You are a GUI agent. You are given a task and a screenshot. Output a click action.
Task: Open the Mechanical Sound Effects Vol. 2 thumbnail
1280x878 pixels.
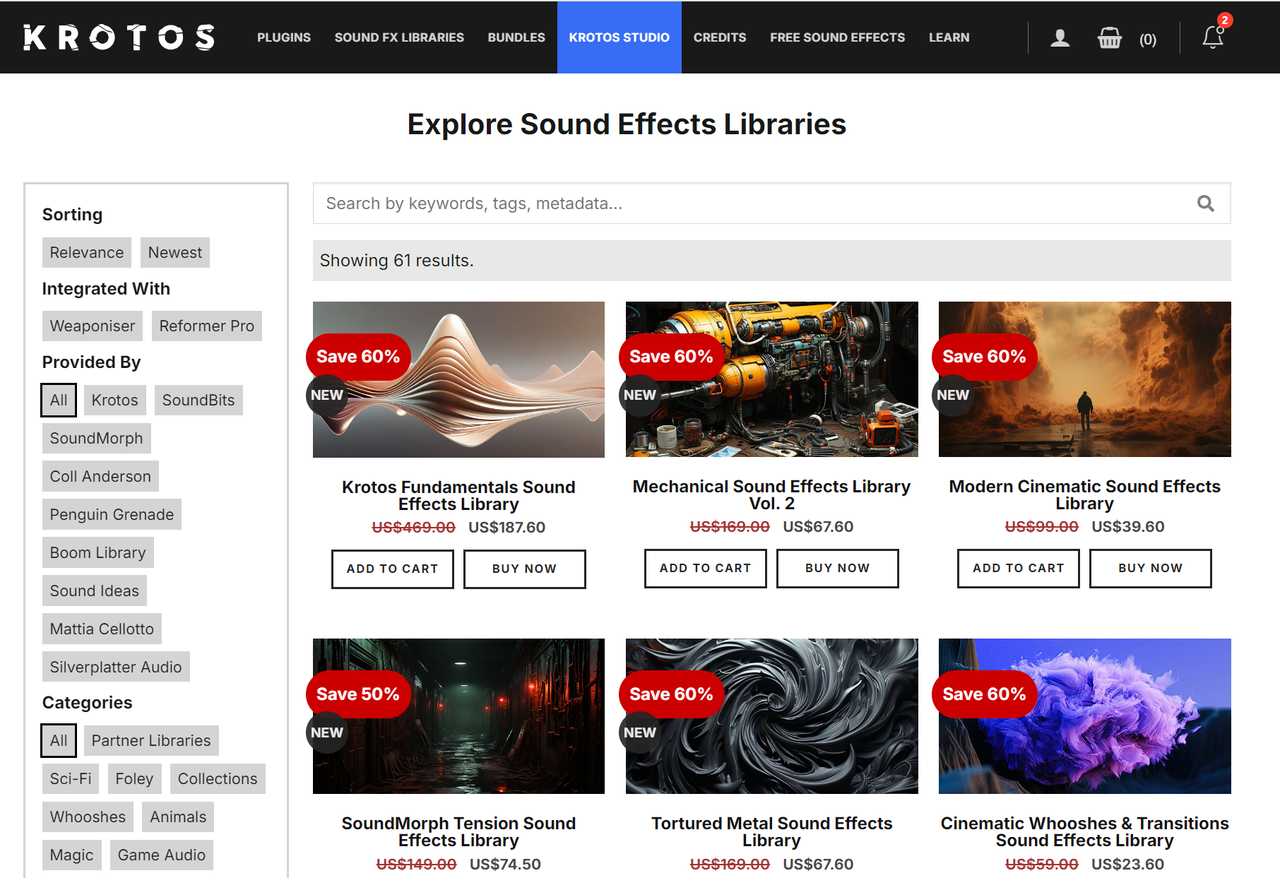pos(771,379)
